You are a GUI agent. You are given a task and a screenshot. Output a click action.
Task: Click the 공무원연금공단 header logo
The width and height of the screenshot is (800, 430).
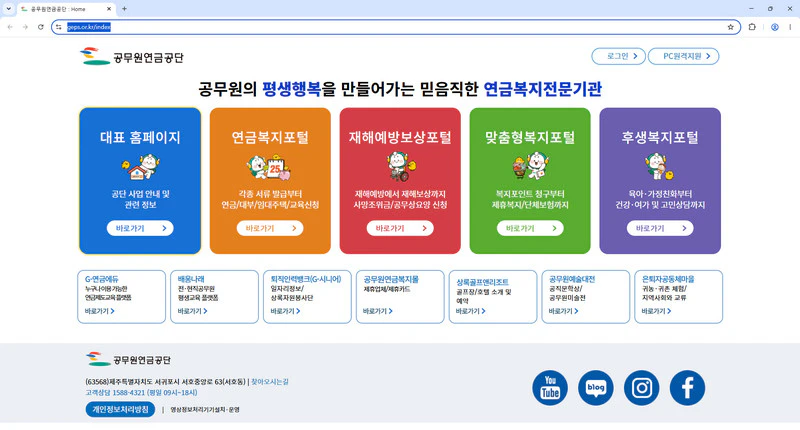coord(132,56)
